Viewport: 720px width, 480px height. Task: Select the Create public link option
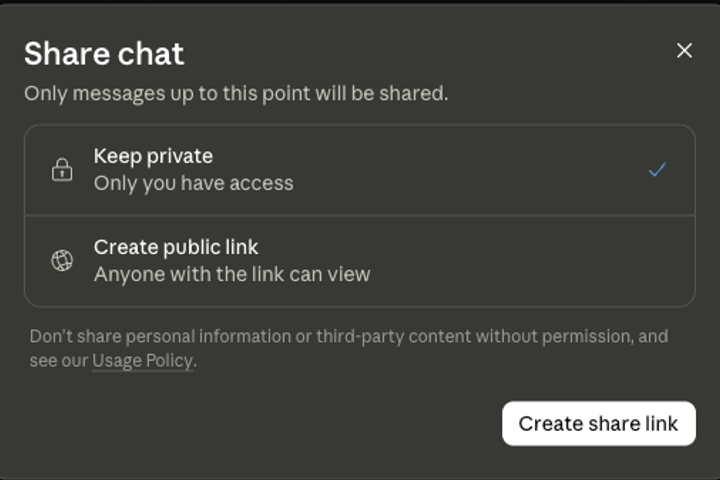click(360, 261)
